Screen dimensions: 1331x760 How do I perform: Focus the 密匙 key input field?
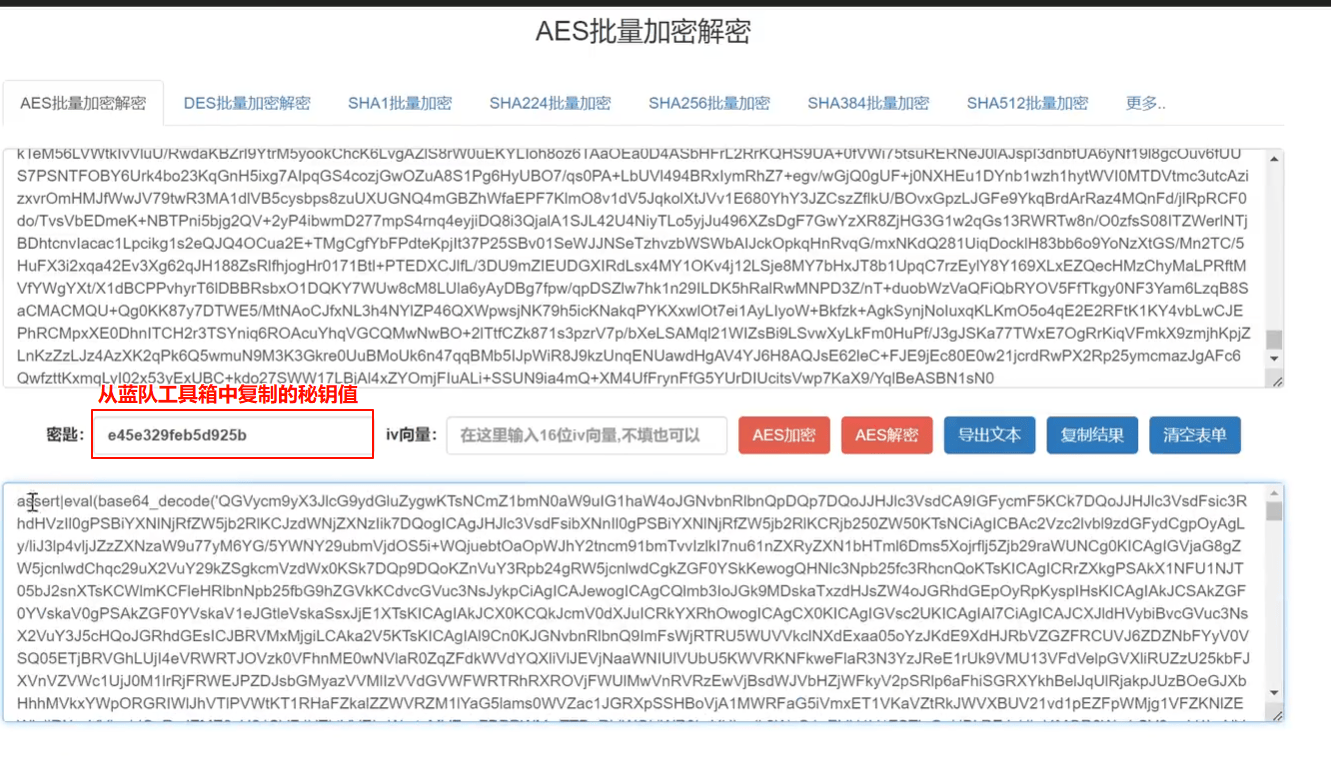pyautogui.click(x=232, y=436)
